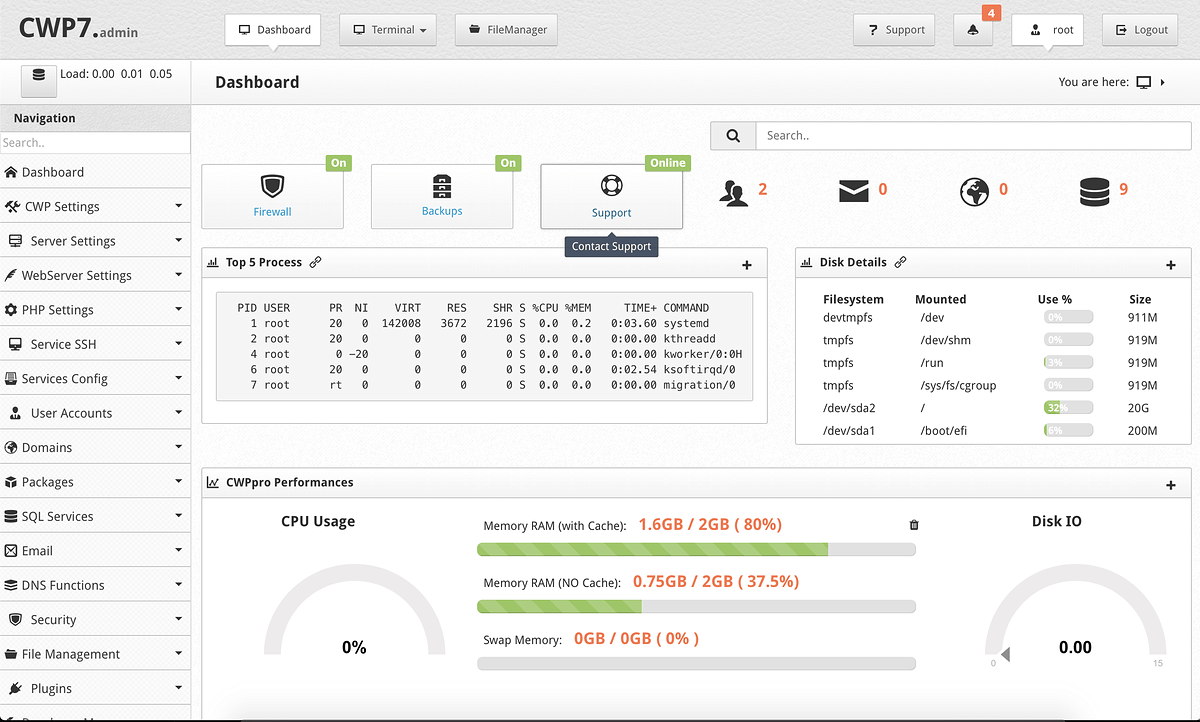Open the Terminal dropdown

point(388,30)
